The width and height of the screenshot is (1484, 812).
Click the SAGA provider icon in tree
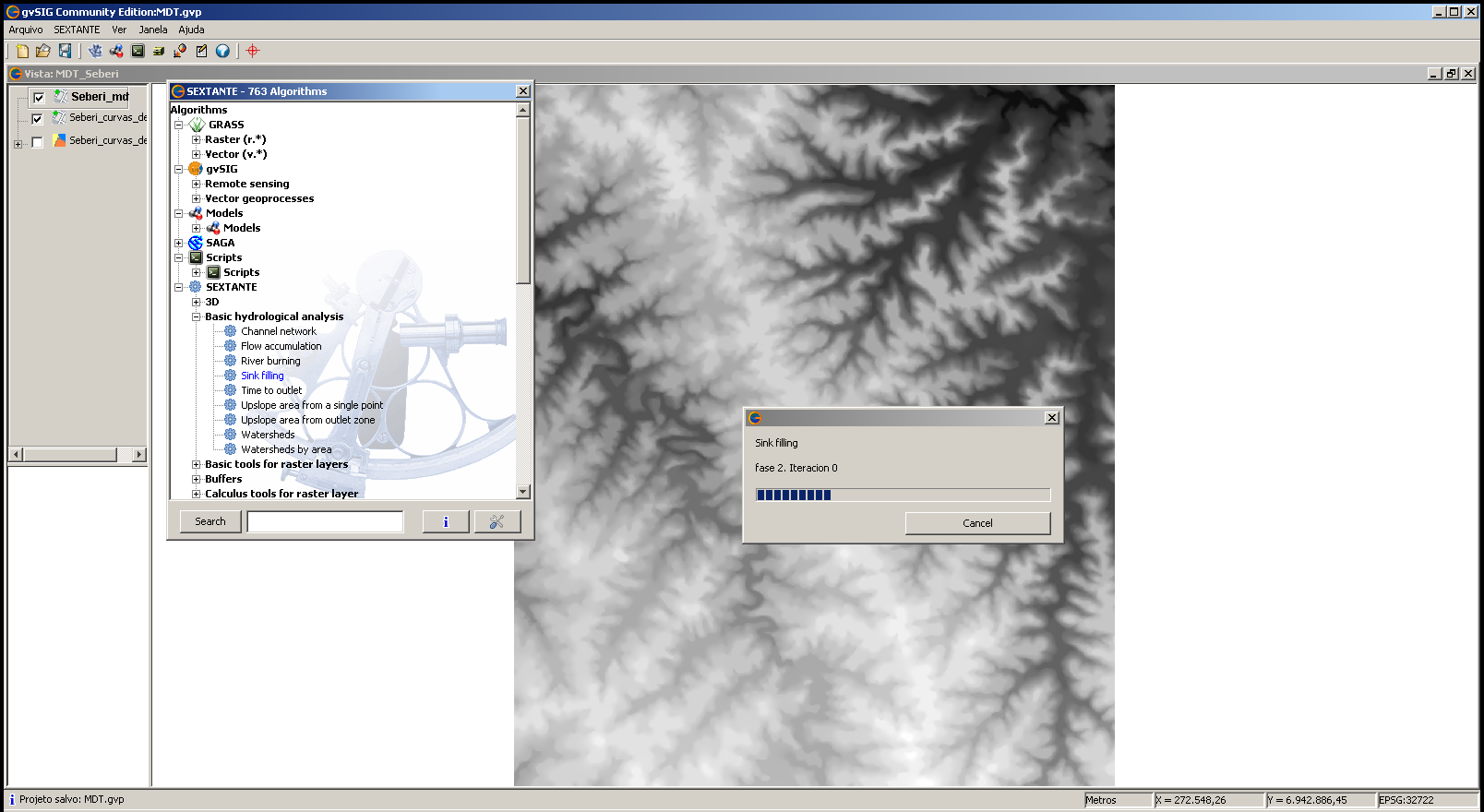coord(196,243)
